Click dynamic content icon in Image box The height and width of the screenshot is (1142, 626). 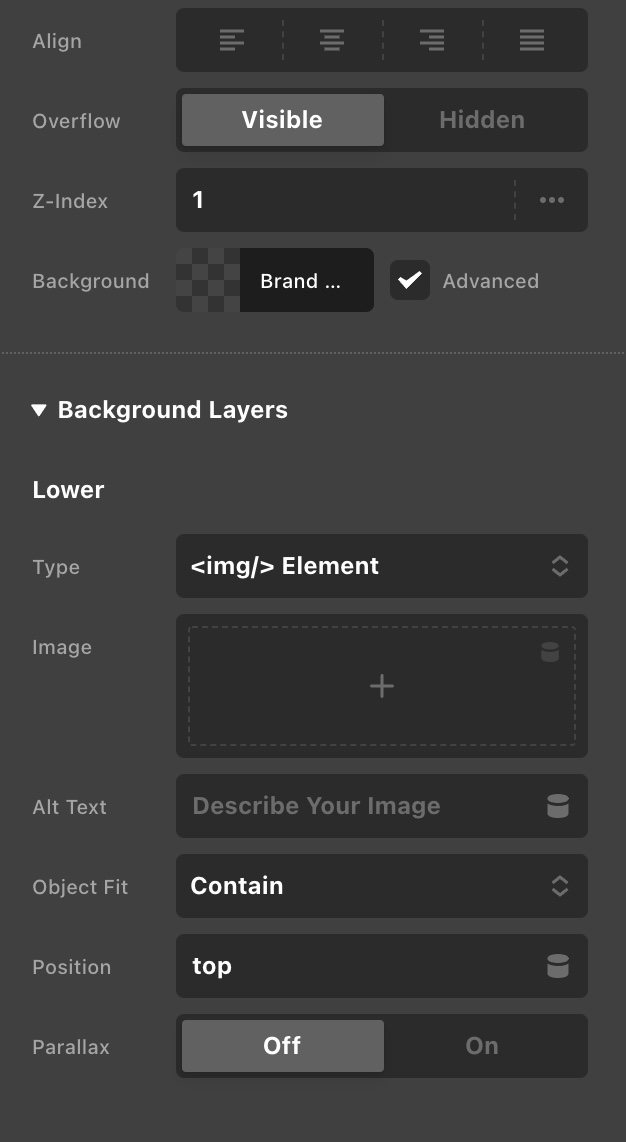(550, 651)
